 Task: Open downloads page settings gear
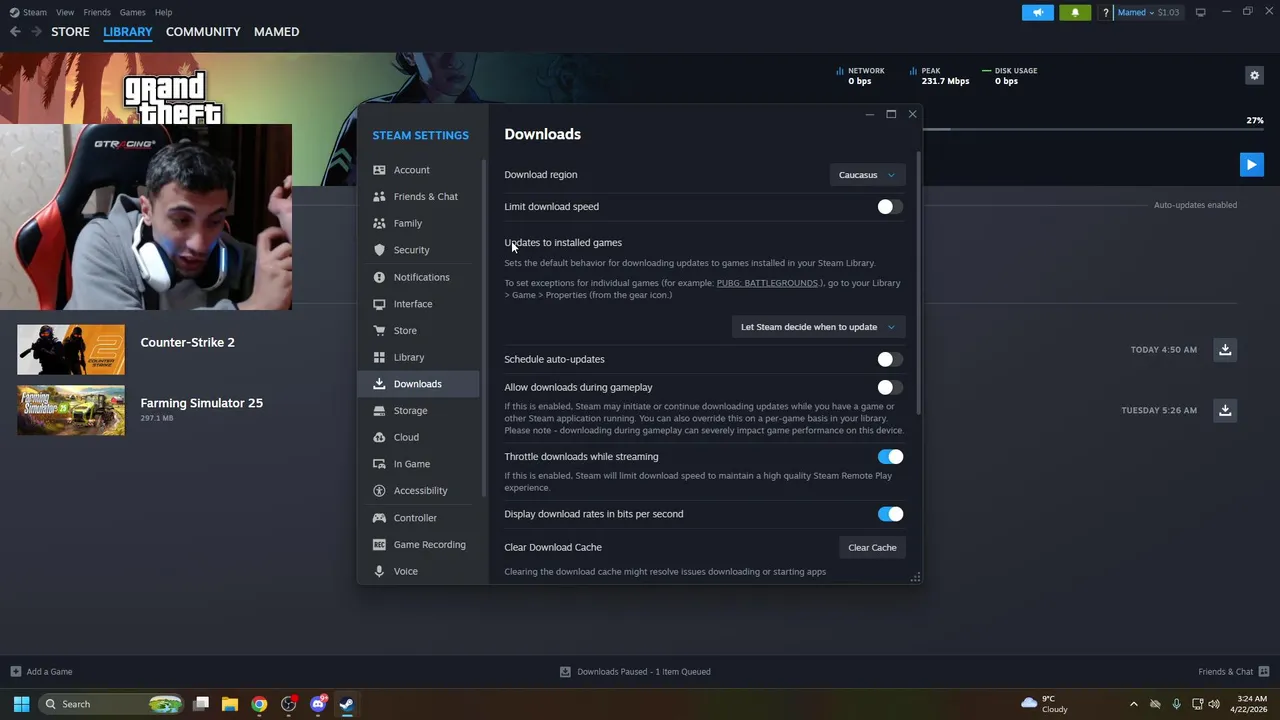click(x=1254, y=75)
